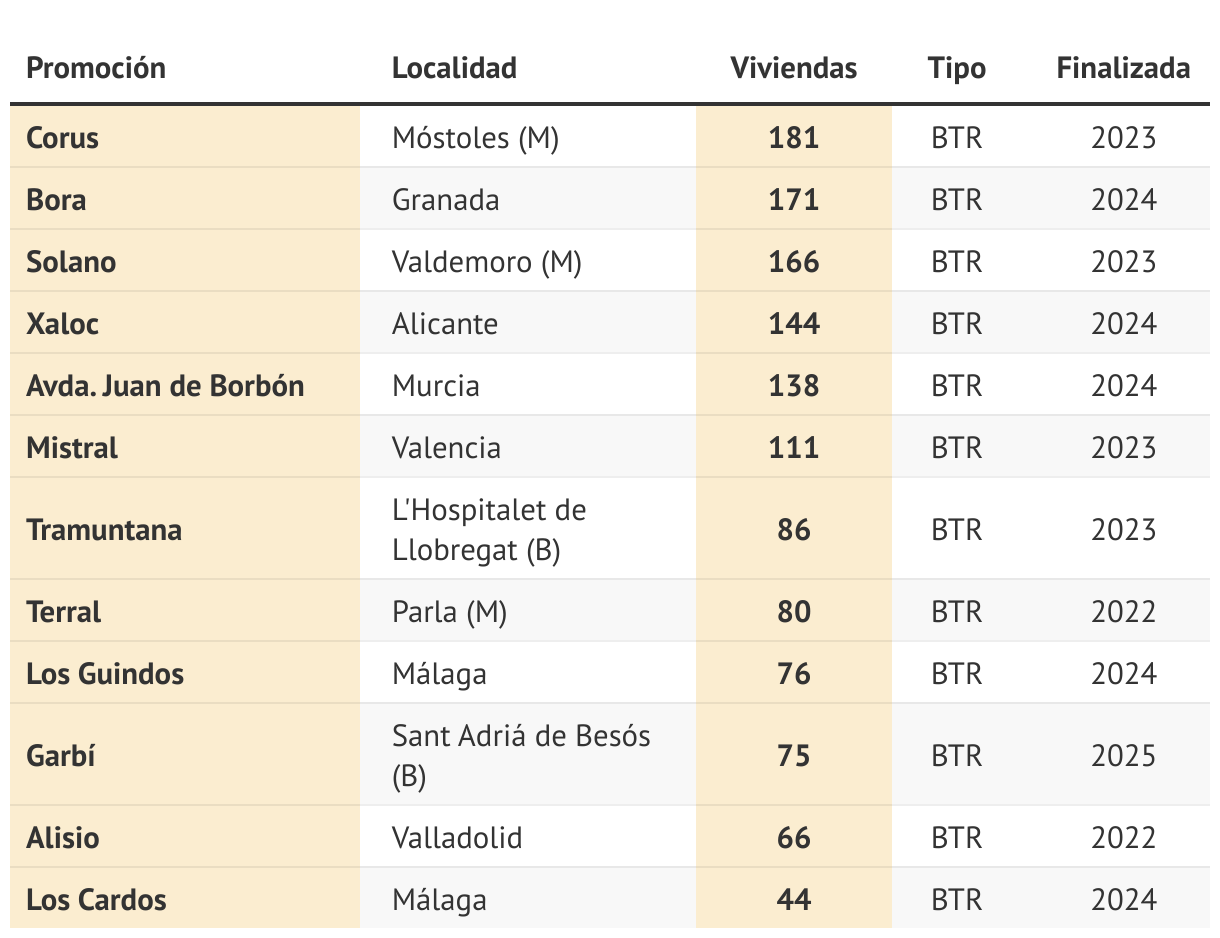The image size is (1220, 938).
Task: Select the Alisio promotion cell
Action: point(62,837)
